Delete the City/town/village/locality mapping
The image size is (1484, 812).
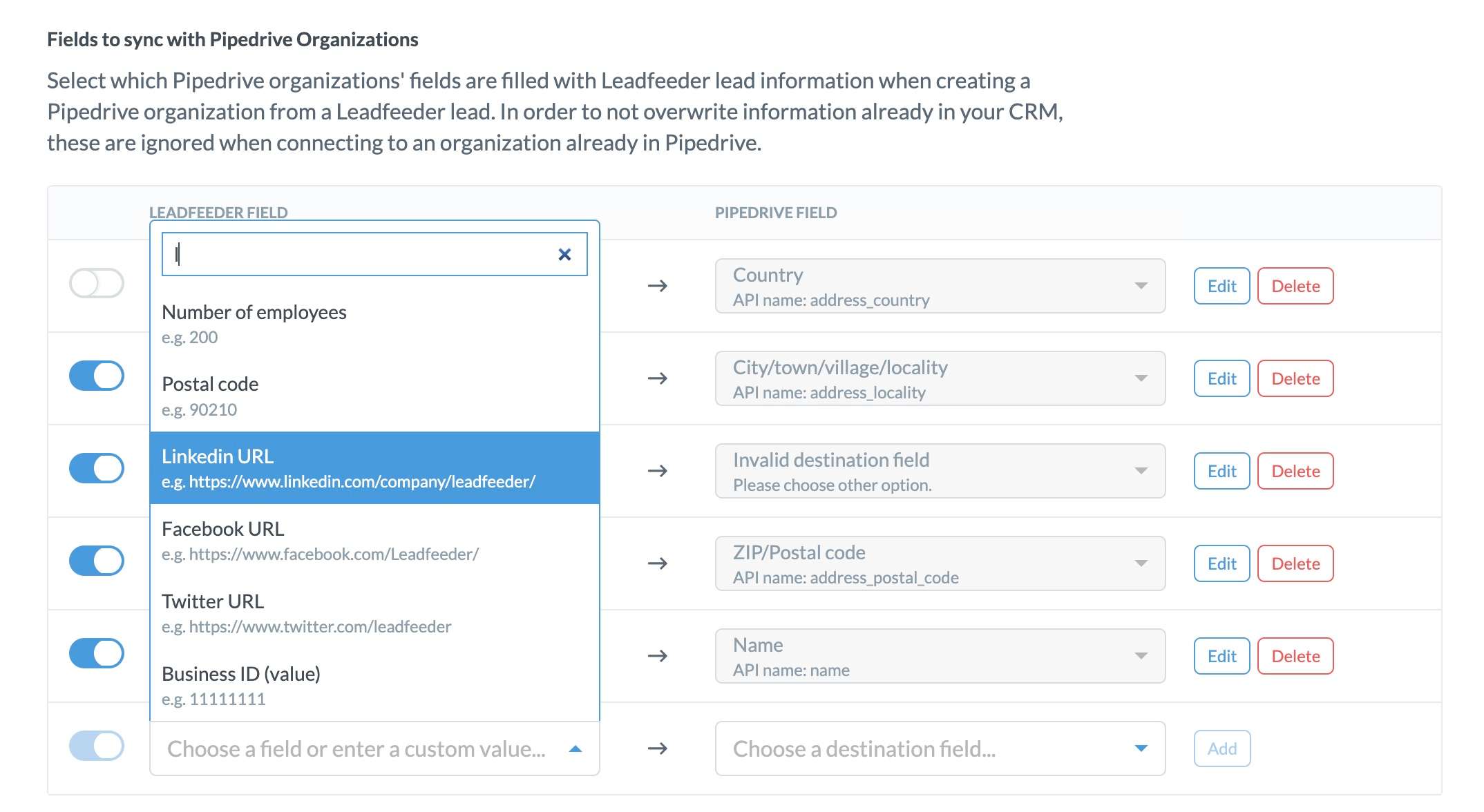pyautogui.click(x=1295, y=378)
